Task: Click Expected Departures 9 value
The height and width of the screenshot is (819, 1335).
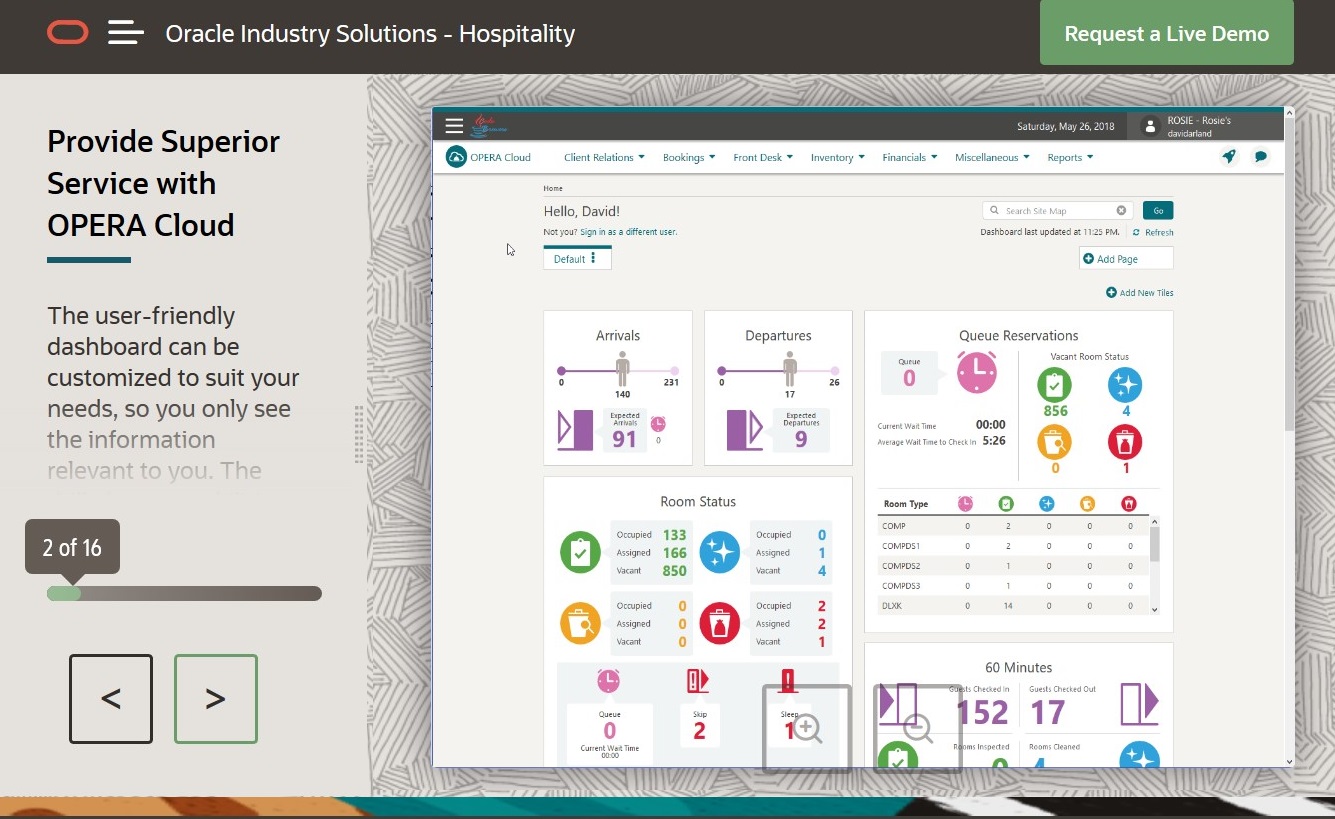Action: pos(801,439)
